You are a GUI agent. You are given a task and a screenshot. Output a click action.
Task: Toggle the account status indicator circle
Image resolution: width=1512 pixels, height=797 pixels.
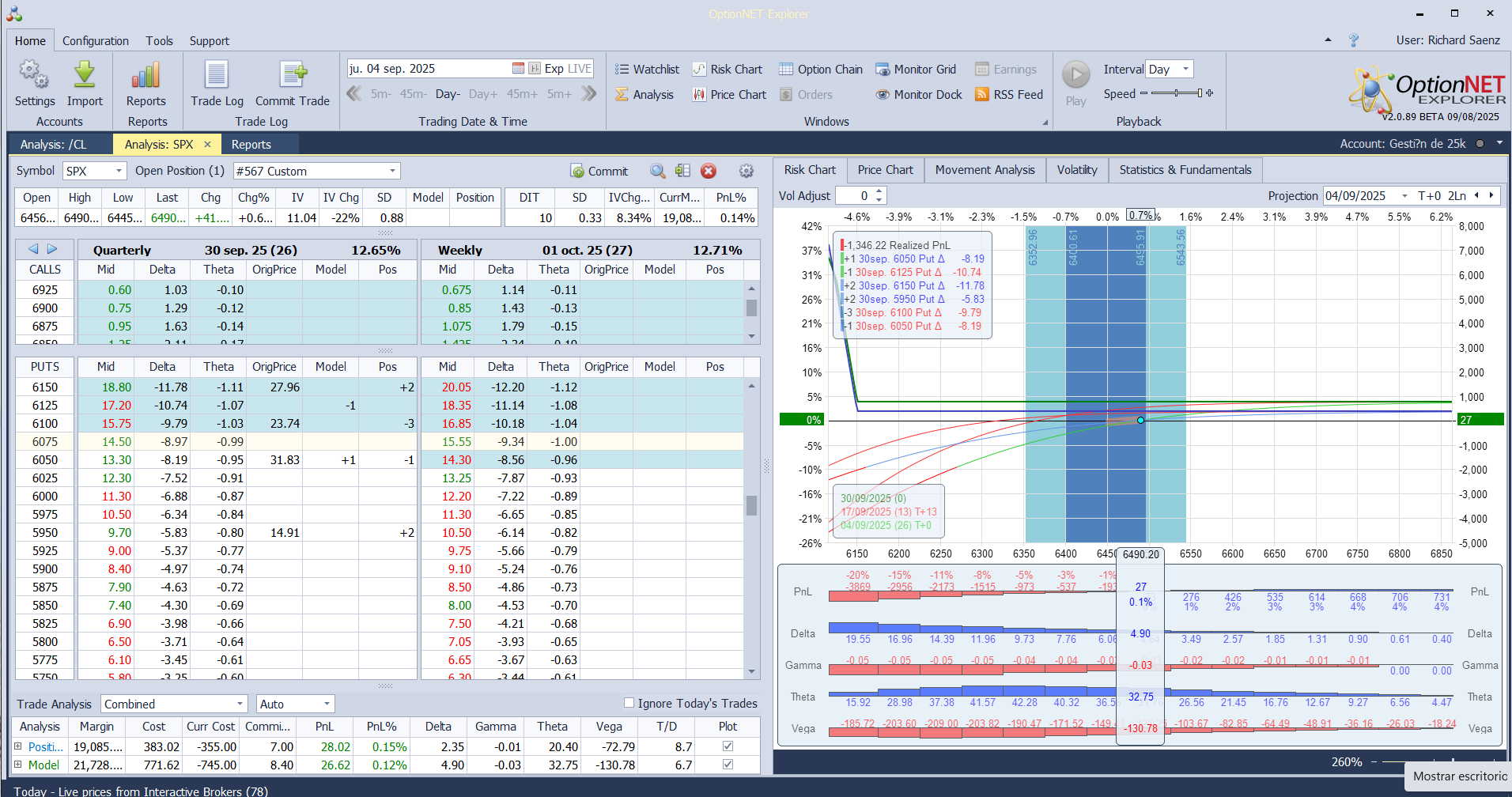coord(1480,144)
